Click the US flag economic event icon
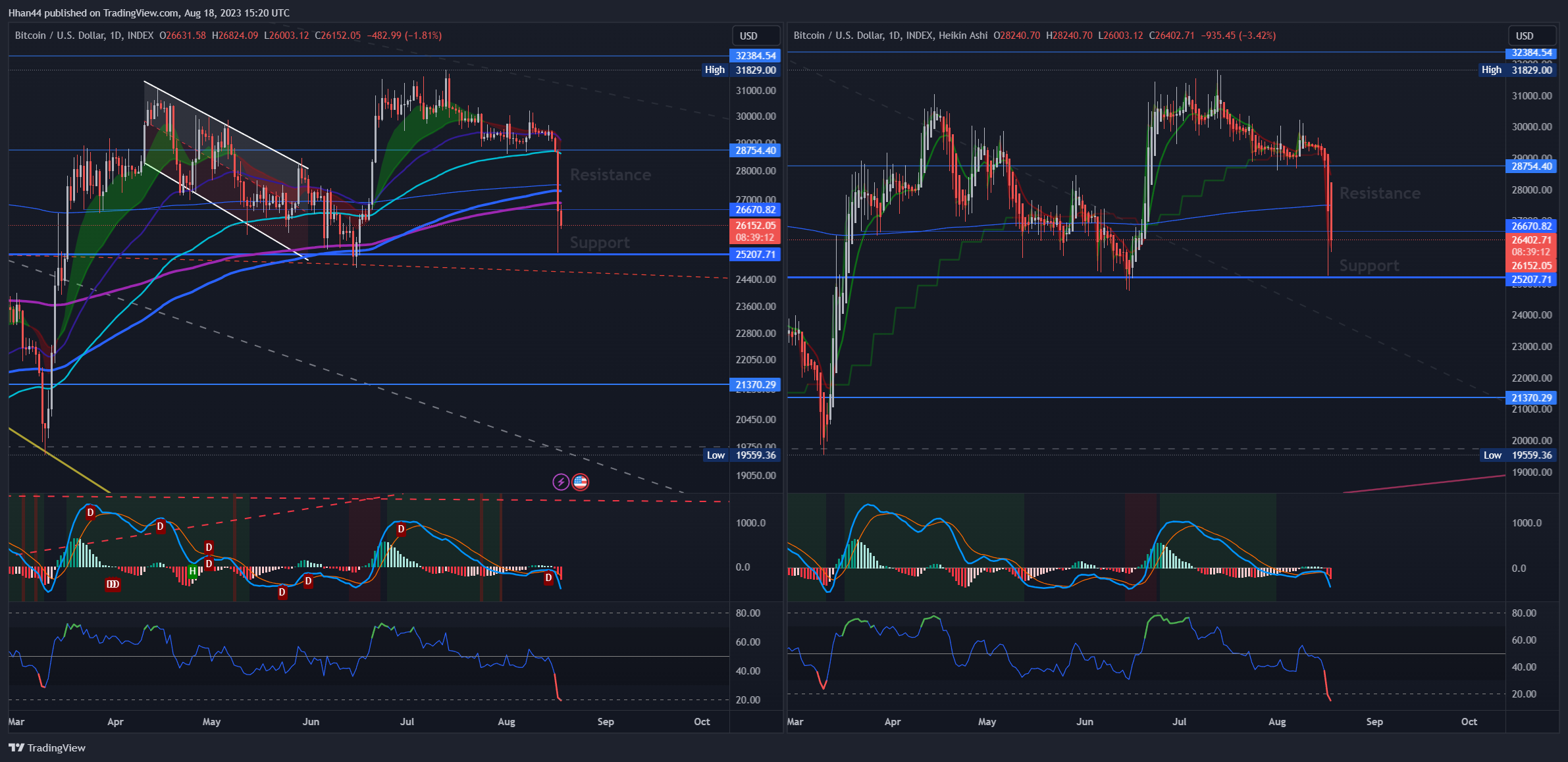 click(x=580, y=482)
